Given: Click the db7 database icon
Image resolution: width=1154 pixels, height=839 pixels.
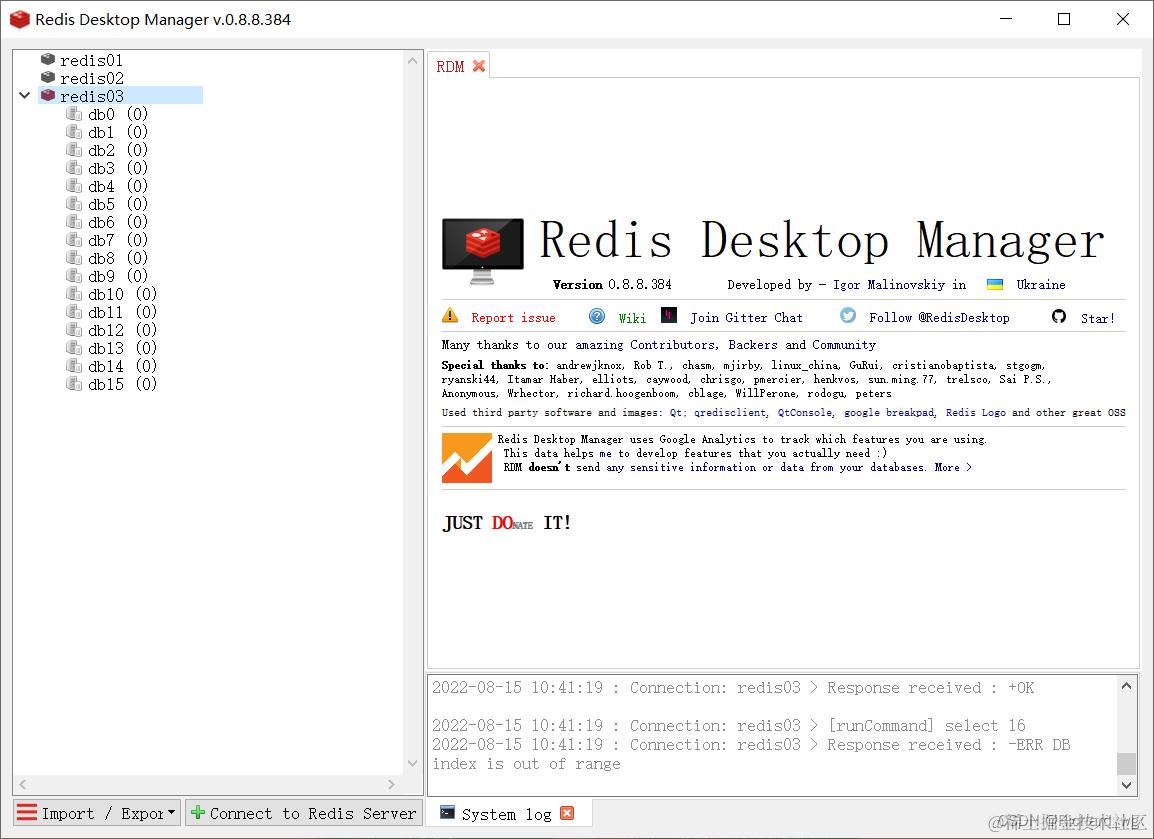Looking at the screenshot, I should coord(74,240).
